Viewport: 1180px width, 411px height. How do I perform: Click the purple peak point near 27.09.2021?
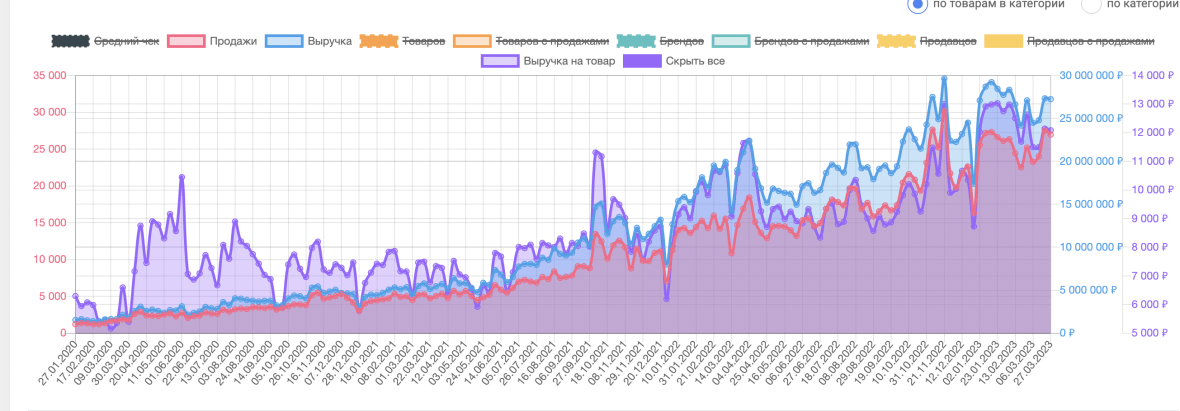pos(595,153)
